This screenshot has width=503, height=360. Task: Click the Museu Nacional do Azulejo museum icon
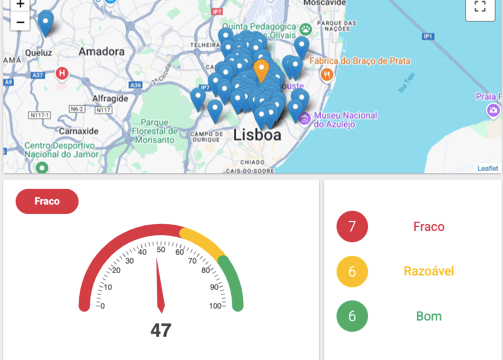304,118
